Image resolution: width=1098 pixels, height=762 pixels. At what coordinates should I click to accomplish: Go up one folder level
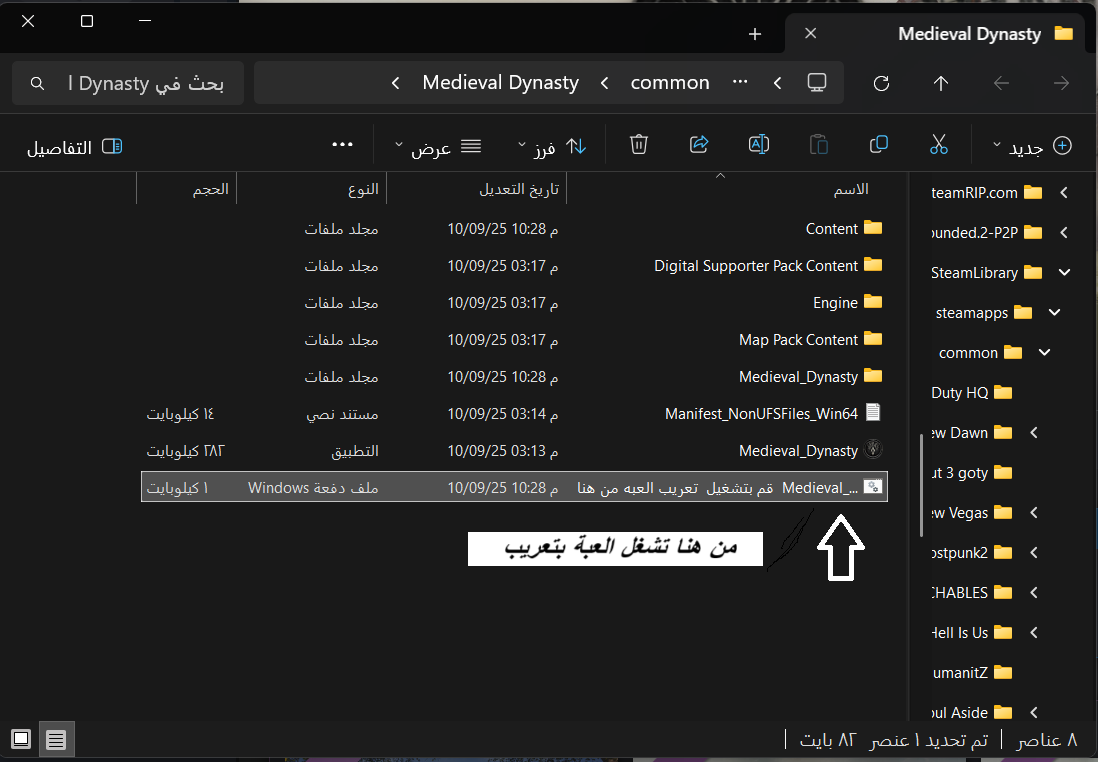pos(940,83)
